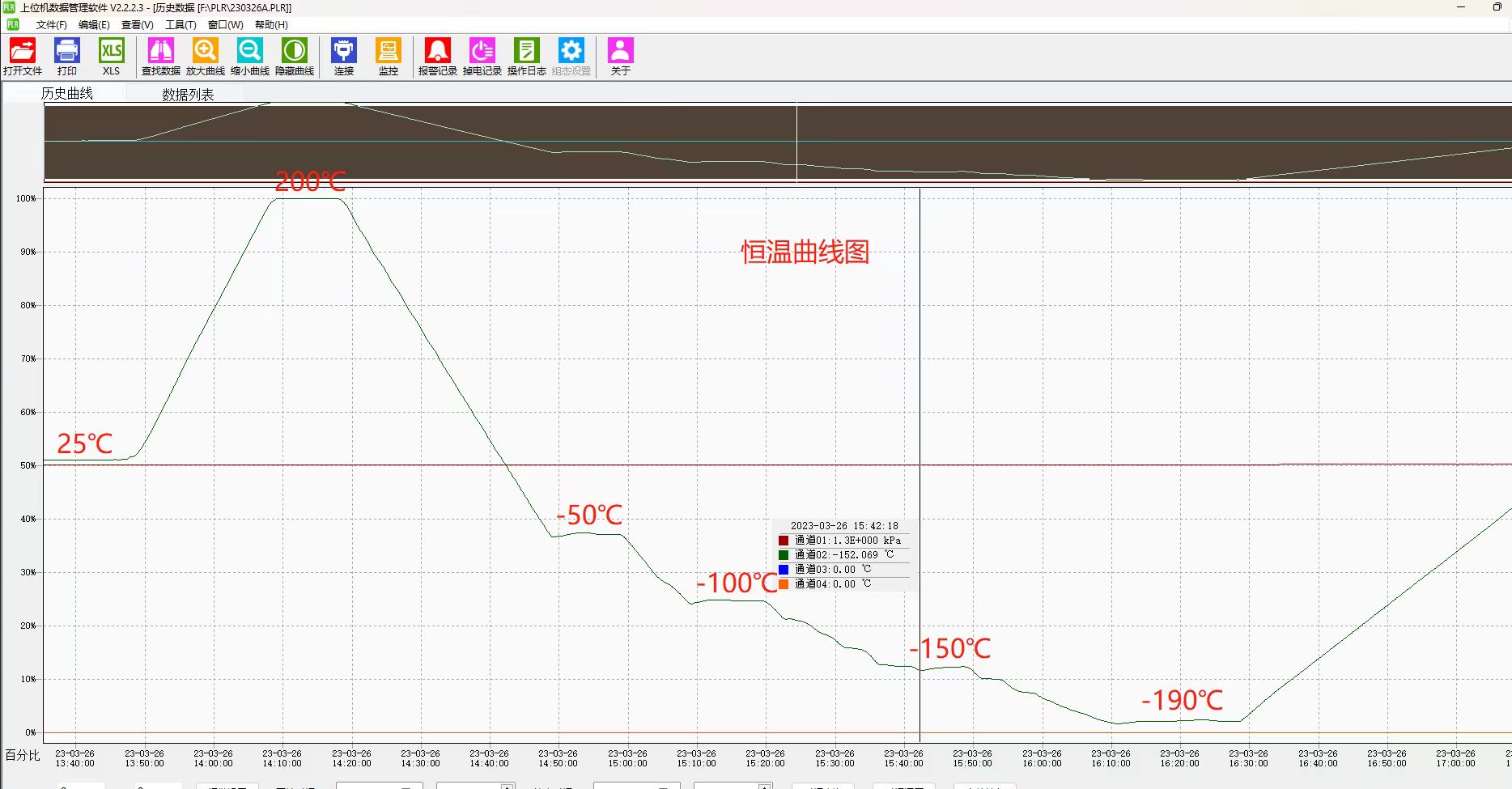Click the green 通道02 legend color swatch
Image resolution: width=1512 pixels, height=789 pixels.
coord(784,555)
